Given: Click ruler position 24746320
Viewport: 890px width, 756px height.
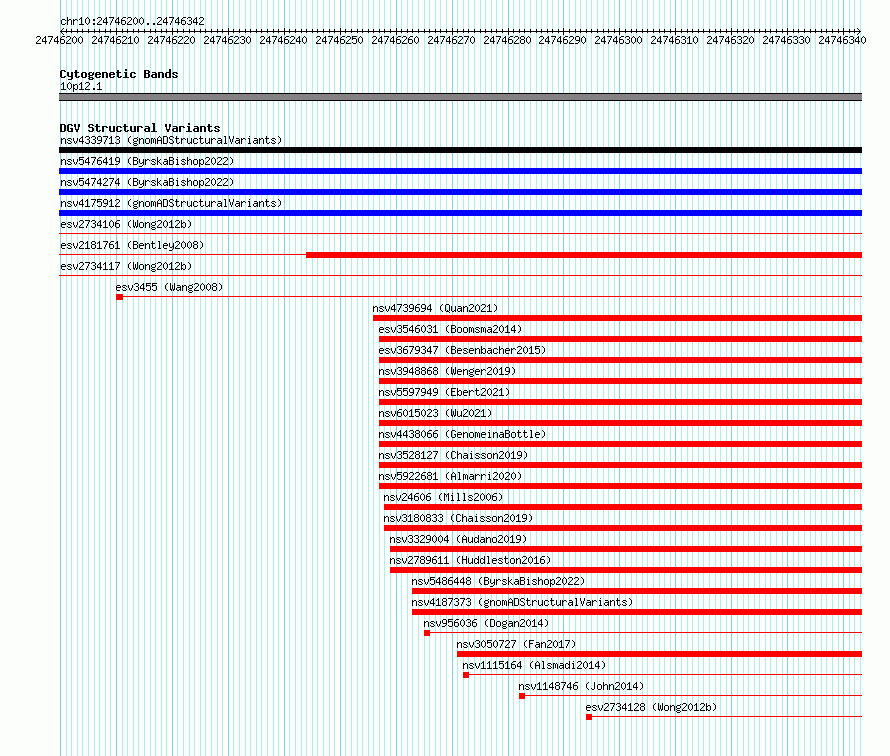Looking at the screenshot, I should click(x=730, y=40).
